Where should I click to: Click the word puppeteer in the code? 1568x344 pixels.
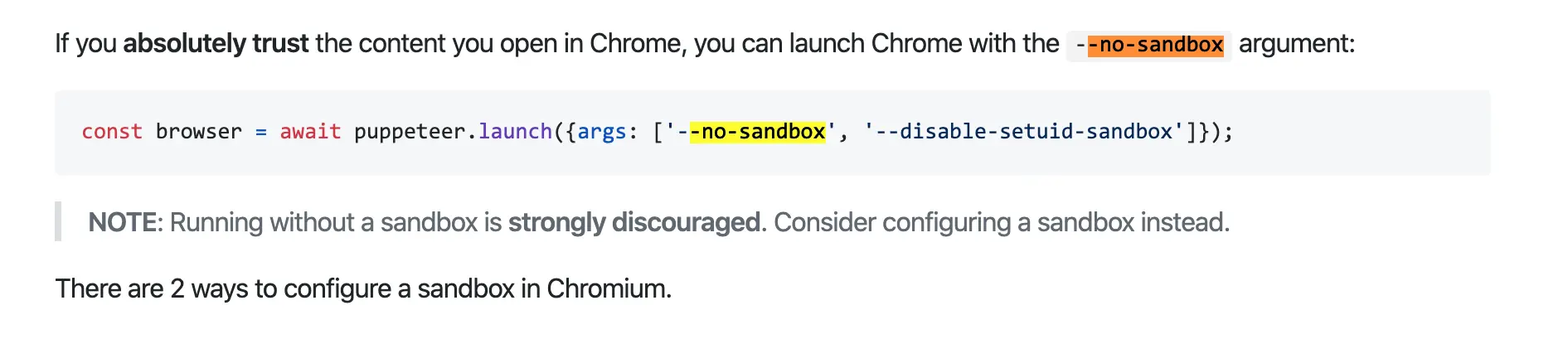point(410,132)
